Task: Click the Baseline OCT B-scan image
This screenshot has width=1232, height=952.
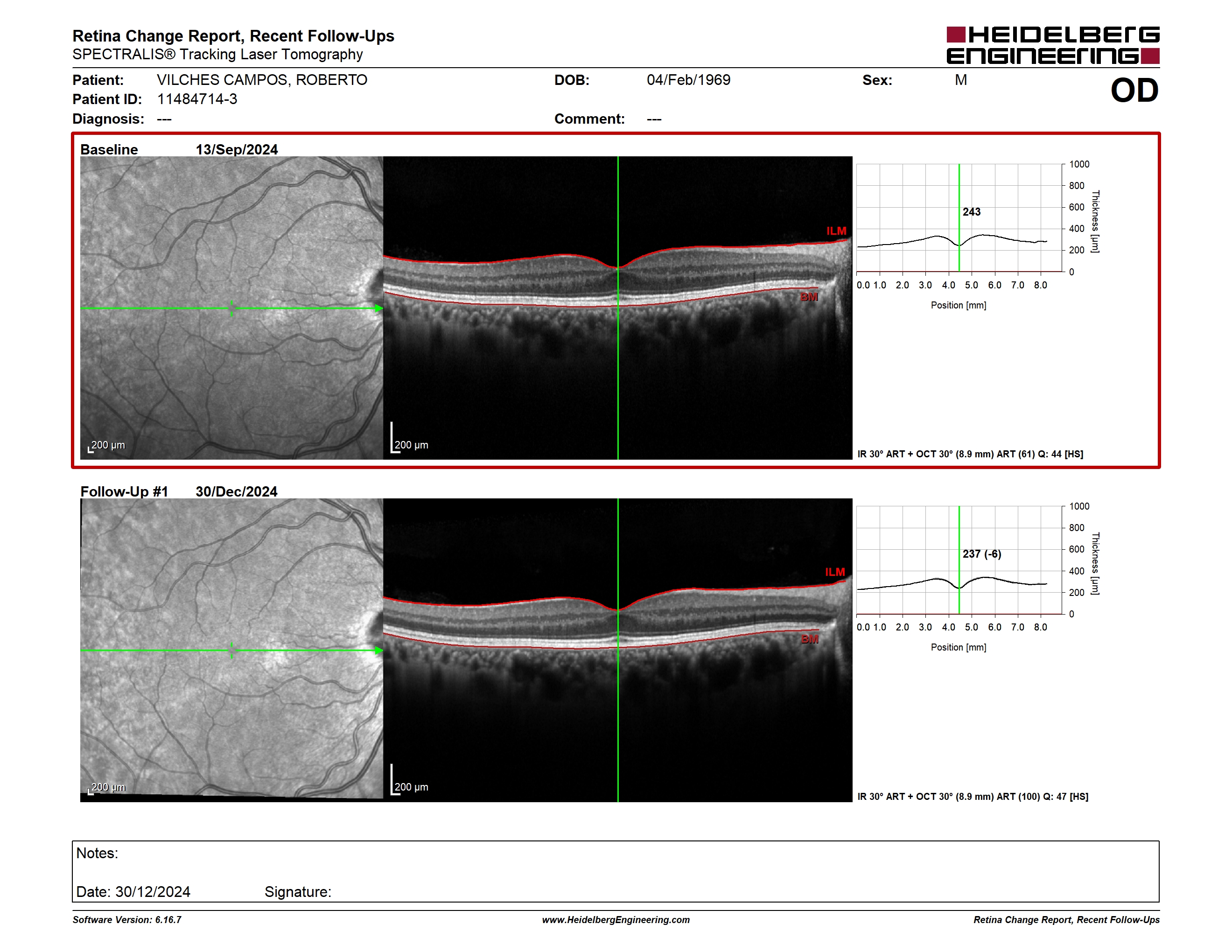Action: point(618,308)
